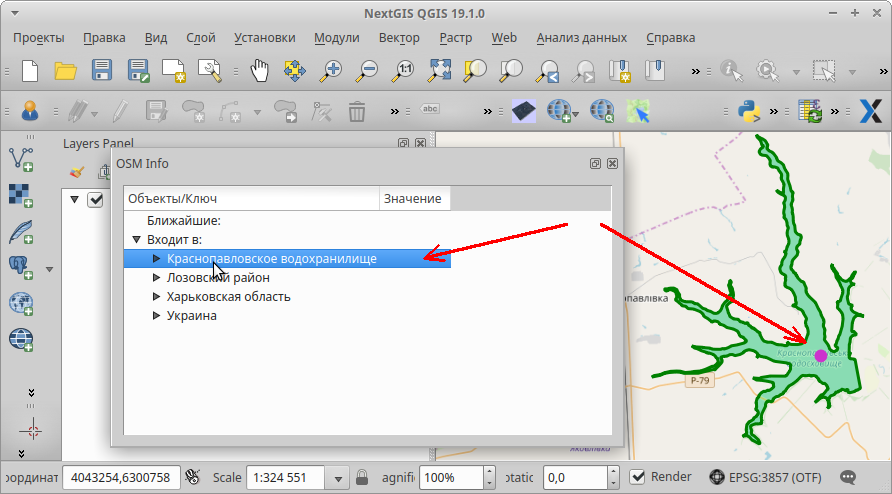The image size is (892, 494).
Task: Open the Слой menu
Action: 201,38
